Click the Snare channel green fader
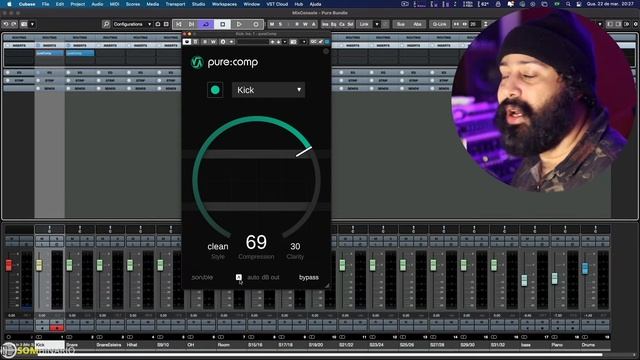 [x=69, y=265]
